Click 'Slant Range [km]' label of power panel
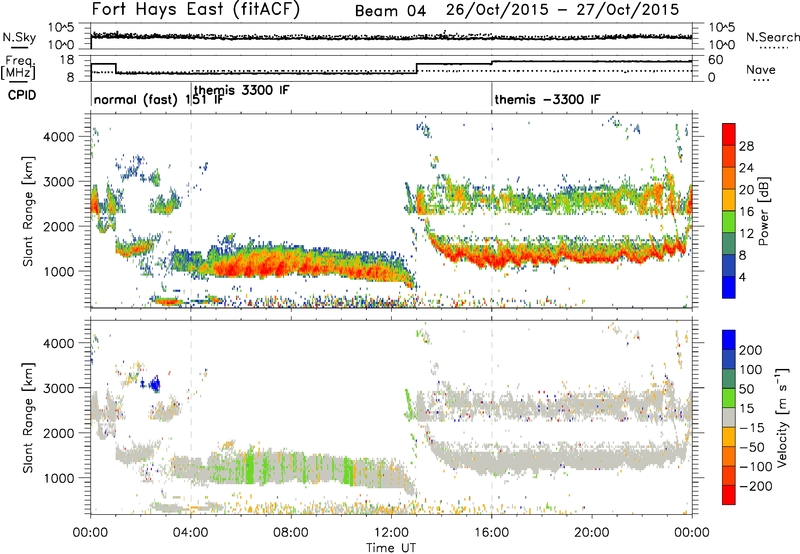Screen dimensions: 800x554 tap(27, 211)
